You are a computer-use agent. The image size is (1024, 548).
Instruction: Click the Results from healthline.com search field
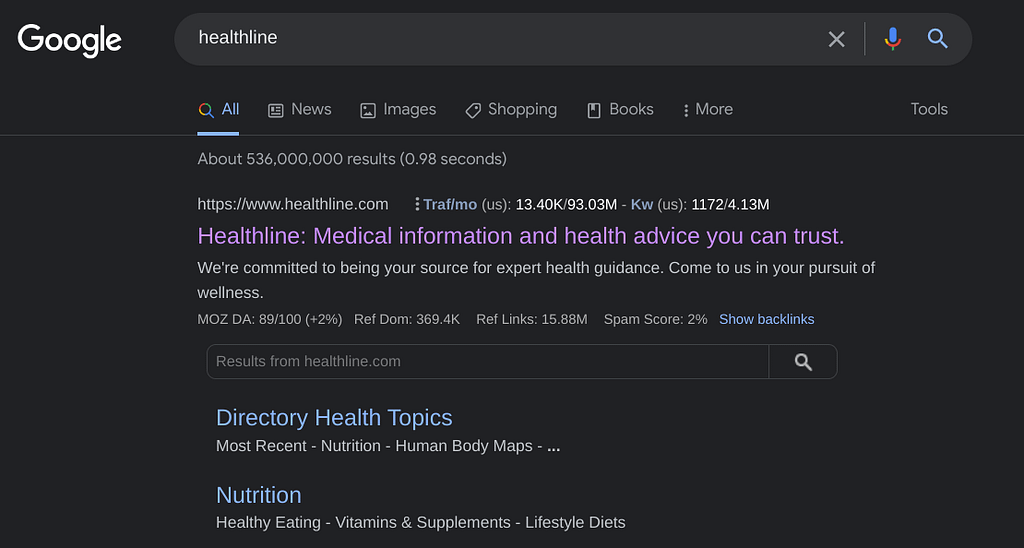tap(486, 362)
